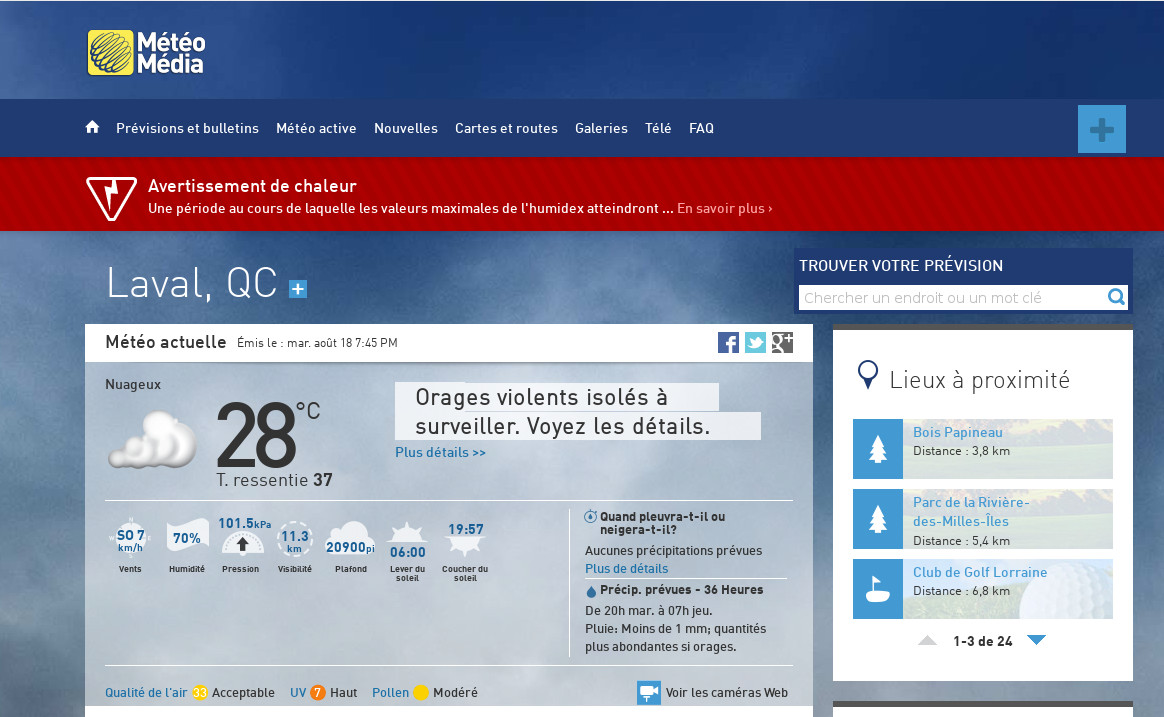
Task: Open Galeries menu
Action: coord(601,128)
